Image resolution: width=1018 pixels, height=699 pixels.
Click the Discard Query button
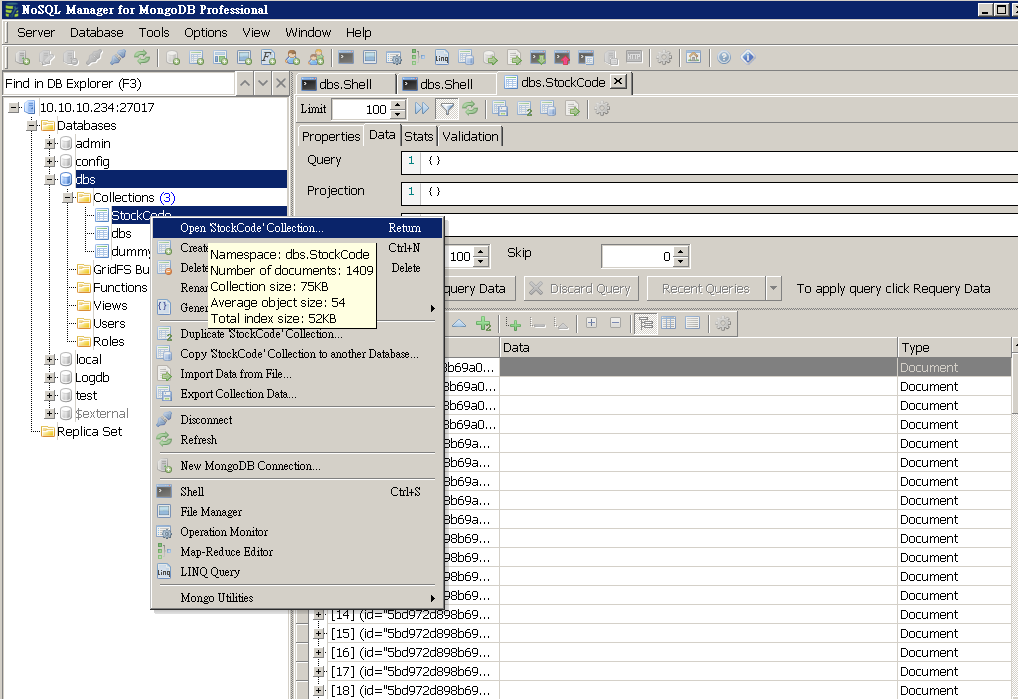[x=581, y=288]
